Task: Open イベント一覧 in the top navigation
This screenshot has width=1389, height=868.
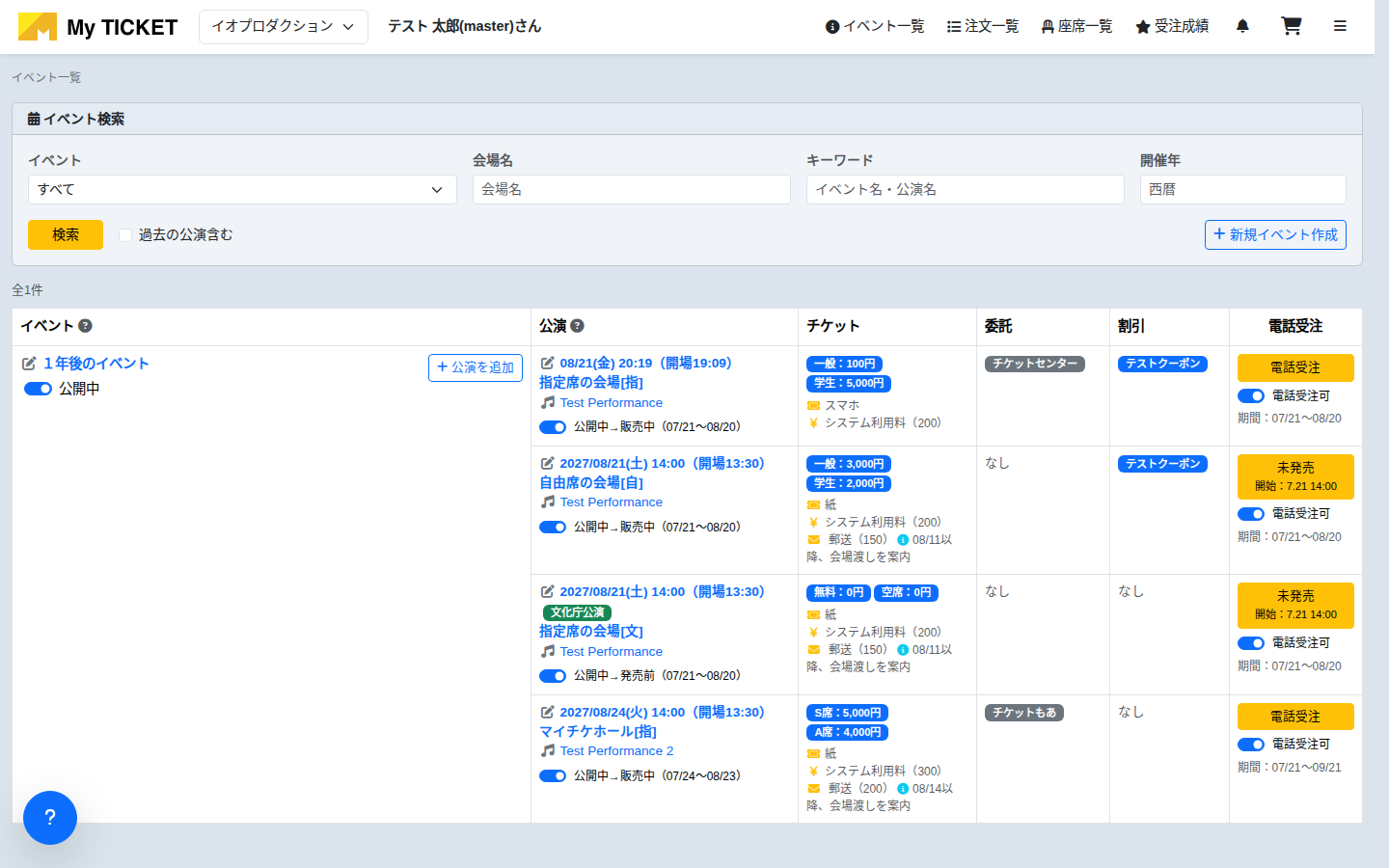Action: pyautogui.click(x=875, y=26)
